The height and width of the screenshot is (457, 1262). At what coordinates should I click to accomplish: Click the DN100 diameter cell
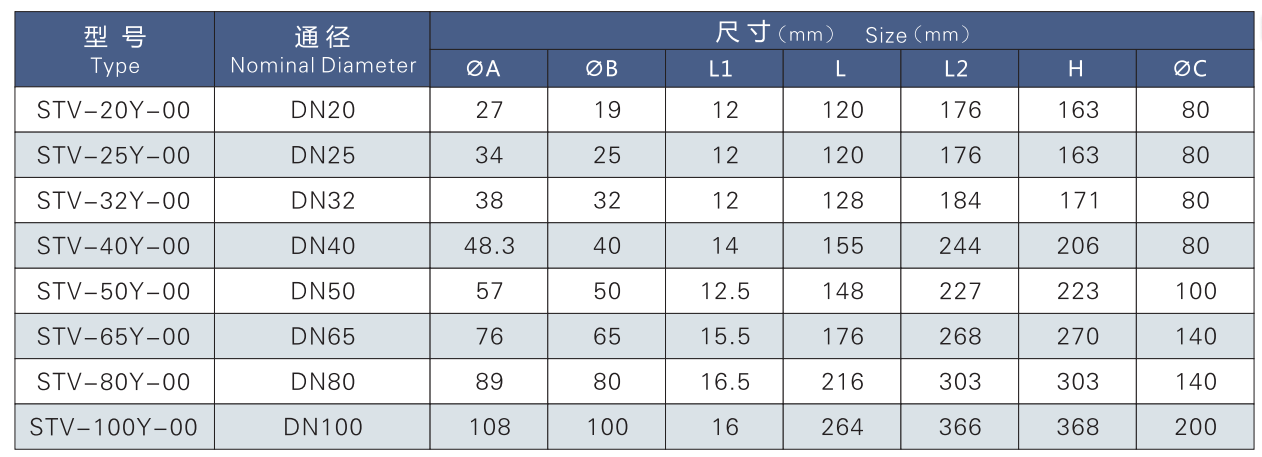click(x=322, y=428)
